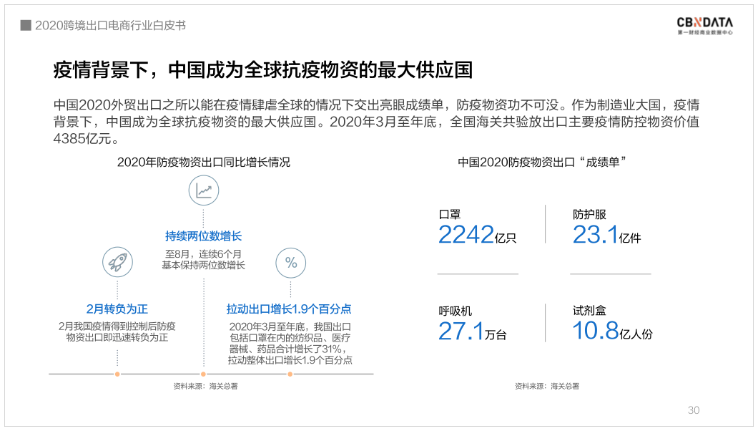Select the middle orange timeline dot
This screenshot has width=756, height=434.
[x=204, y=374]
